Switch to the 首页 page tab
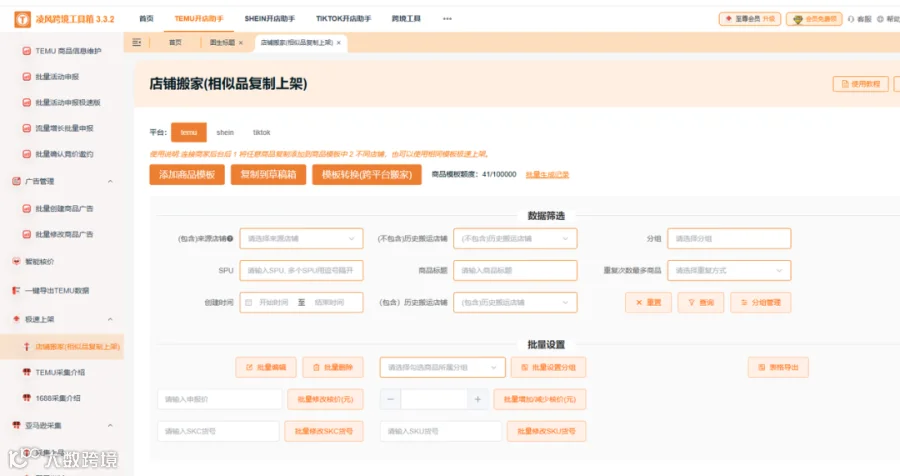 (x=175, y=43)
